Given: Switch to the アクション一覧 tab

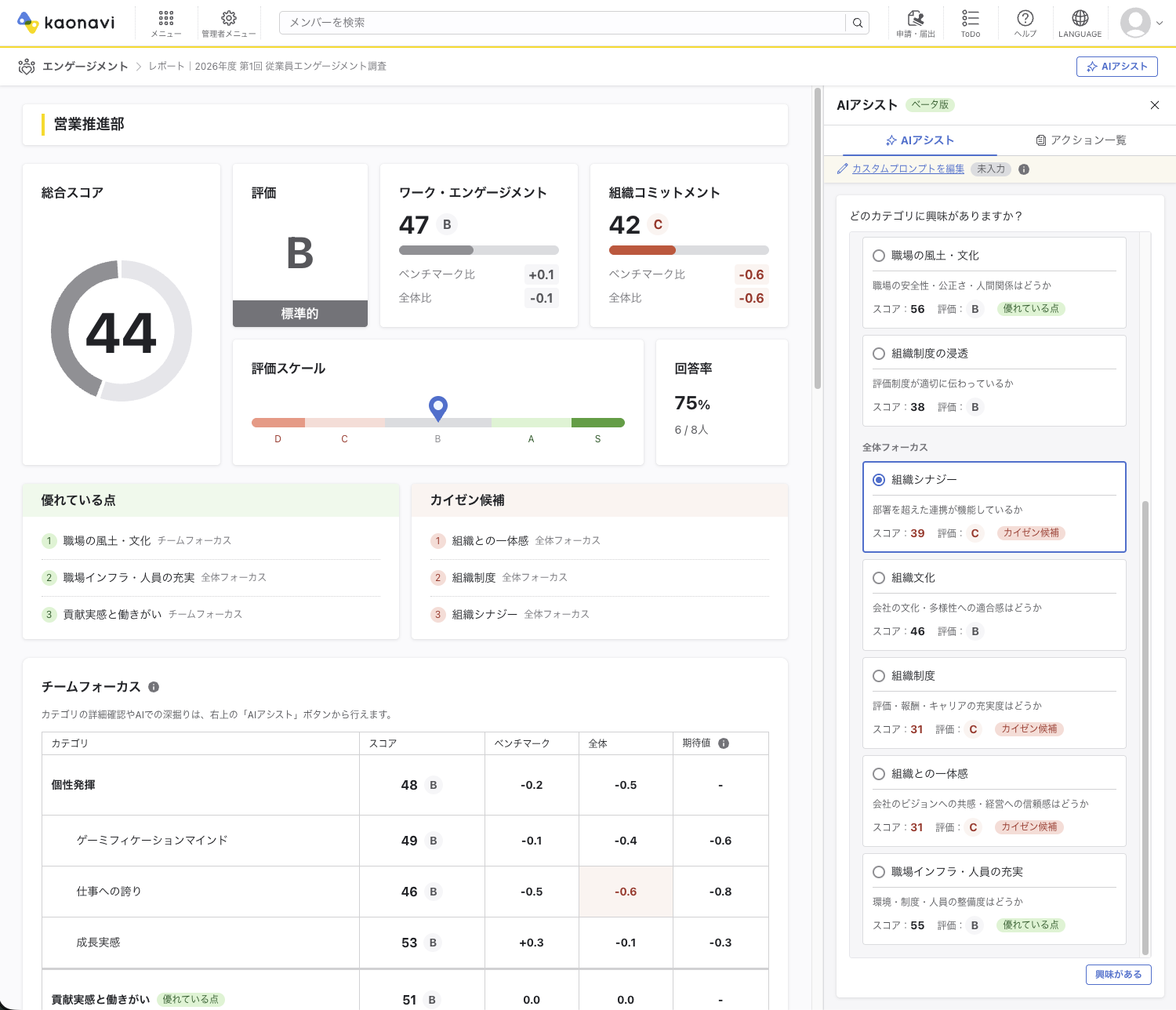Looking at the screenshot, I should [1081, 140].
